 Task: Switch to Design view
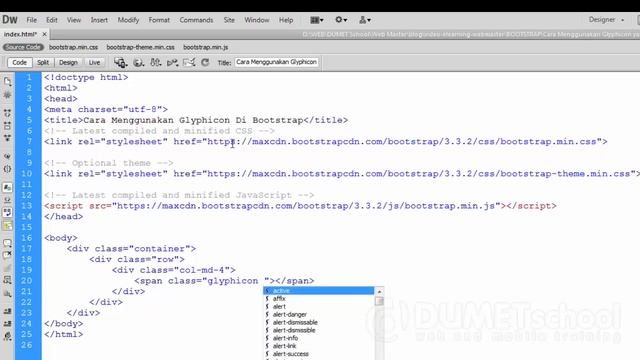tap(68, 62)
